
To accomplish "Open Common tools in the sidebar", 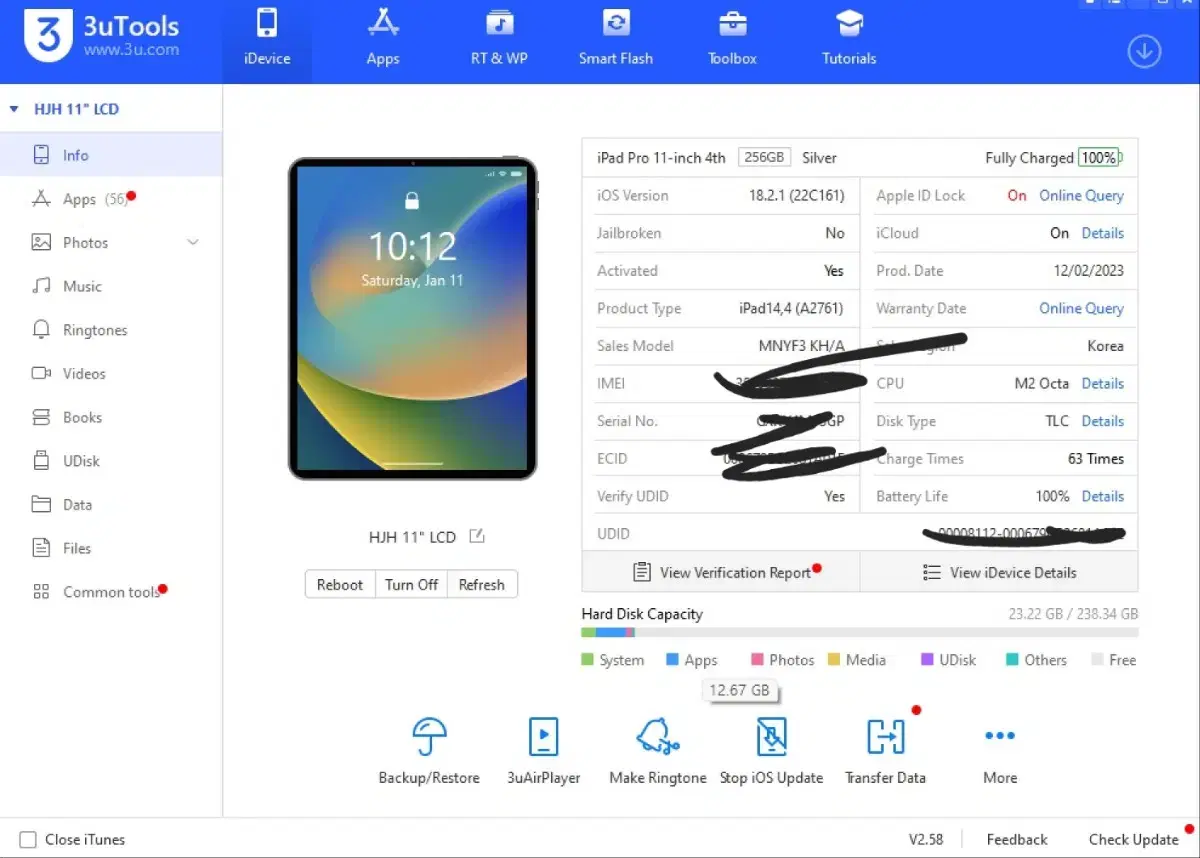I will 111,592.
